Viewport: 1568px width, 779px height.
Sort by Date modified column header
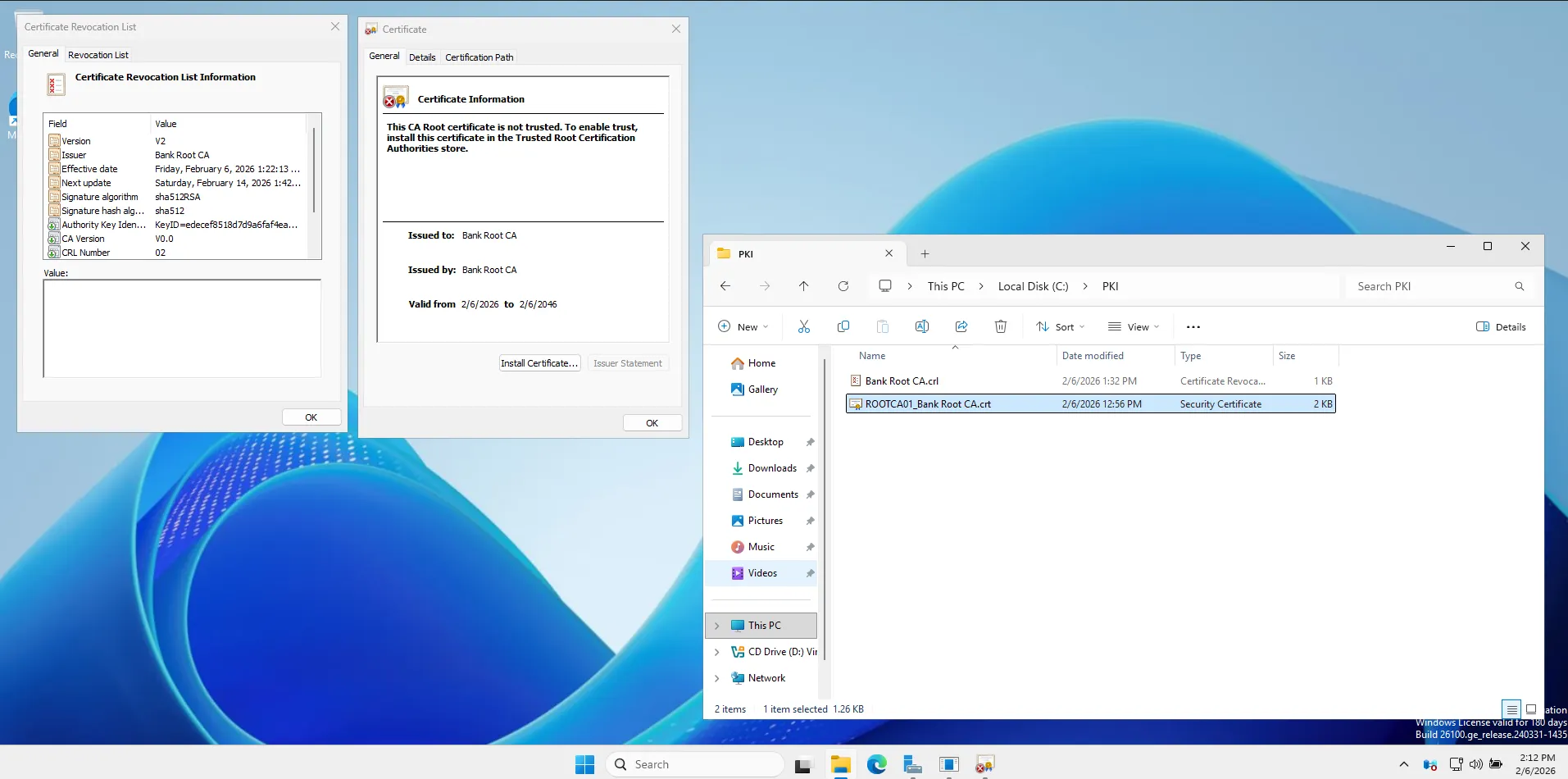(1093, 356)
